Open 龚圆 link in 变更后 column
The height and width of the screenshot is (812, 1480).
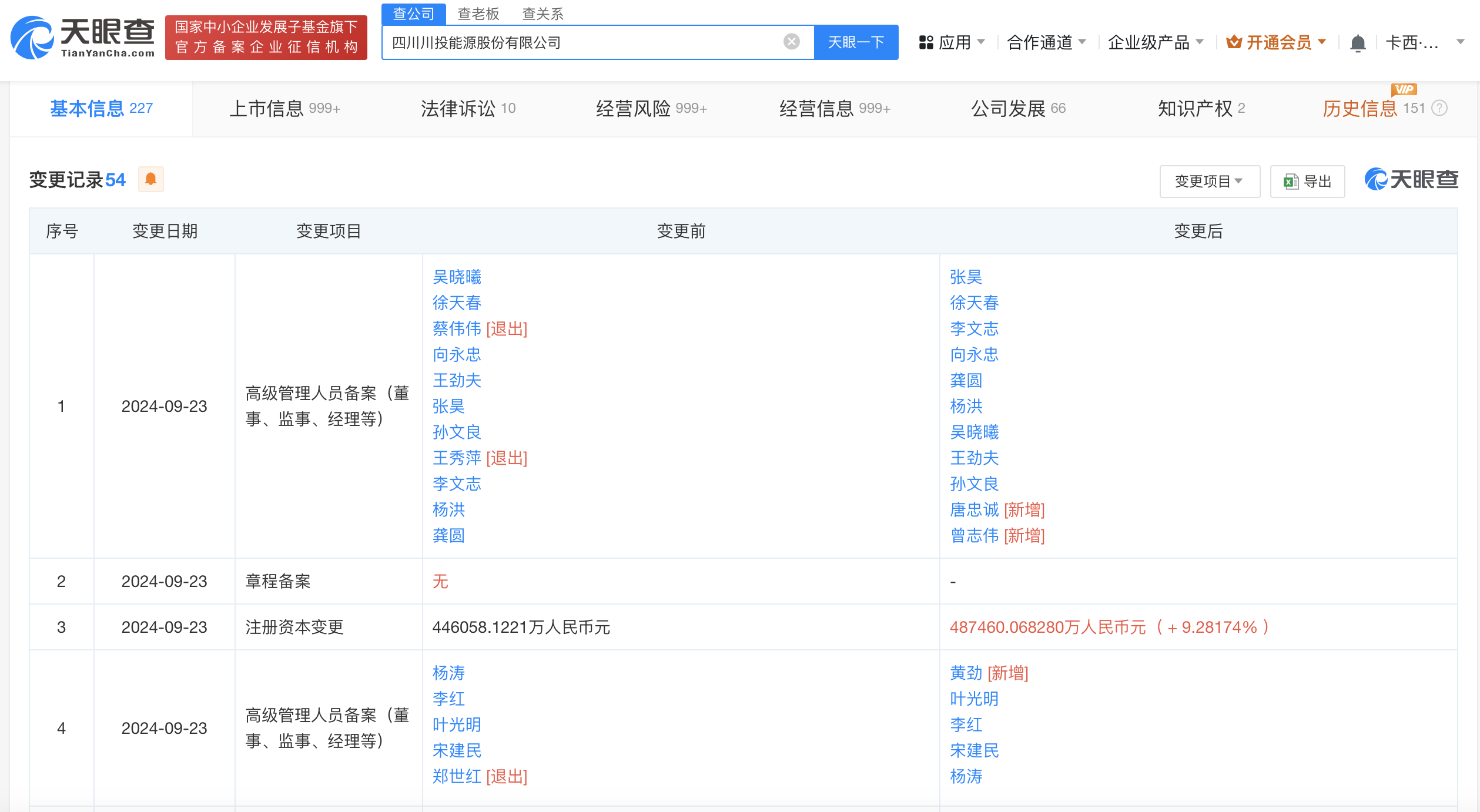[x=966, y=380]
